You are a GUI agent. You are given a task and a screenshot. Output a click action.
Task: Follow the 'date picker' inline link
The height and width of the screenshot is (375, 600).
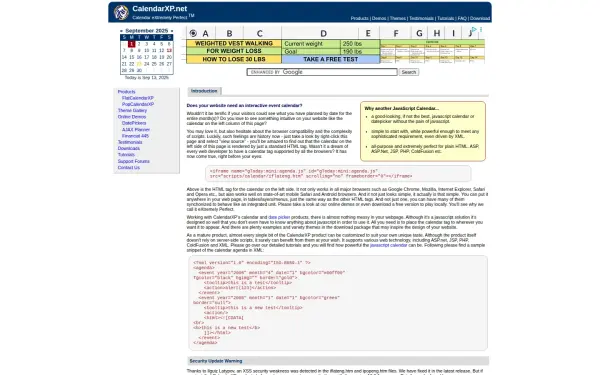[279, 217]
